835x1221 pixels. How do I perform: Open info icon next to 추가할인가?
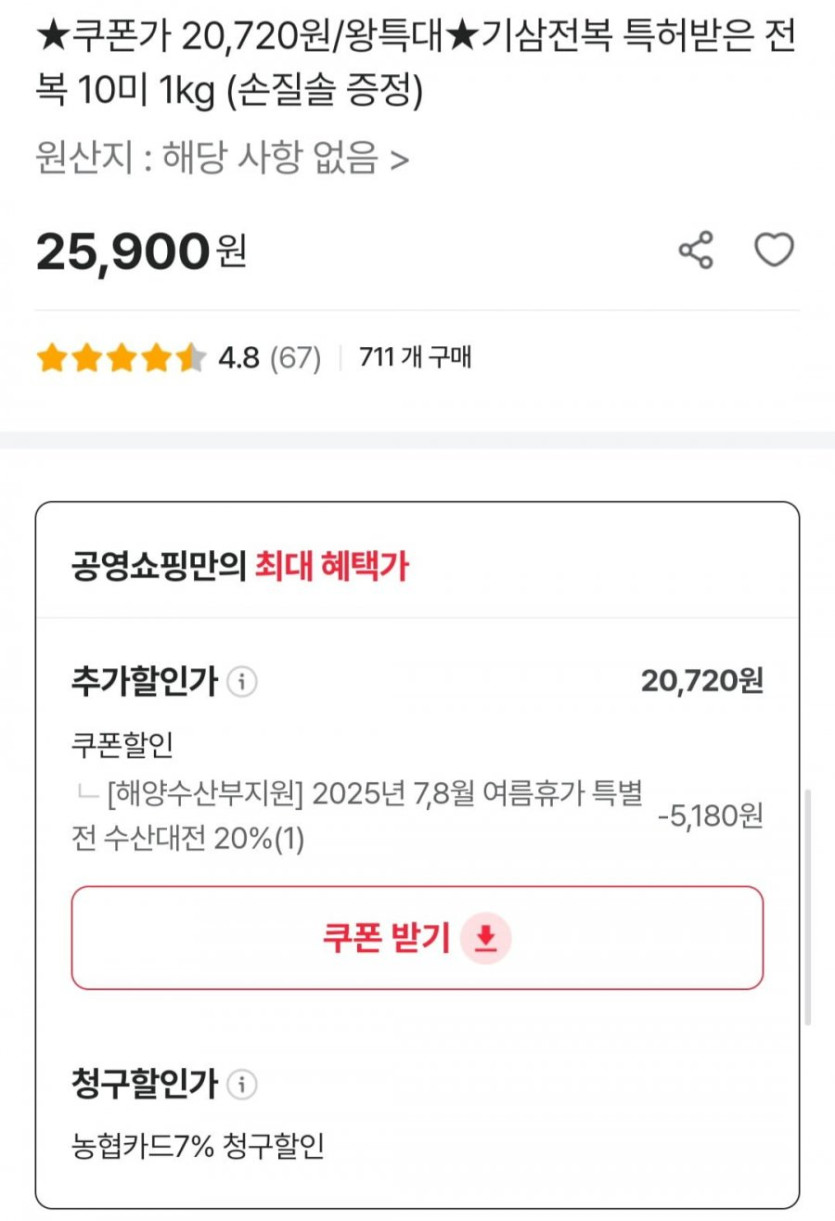(x=242, y=682)
